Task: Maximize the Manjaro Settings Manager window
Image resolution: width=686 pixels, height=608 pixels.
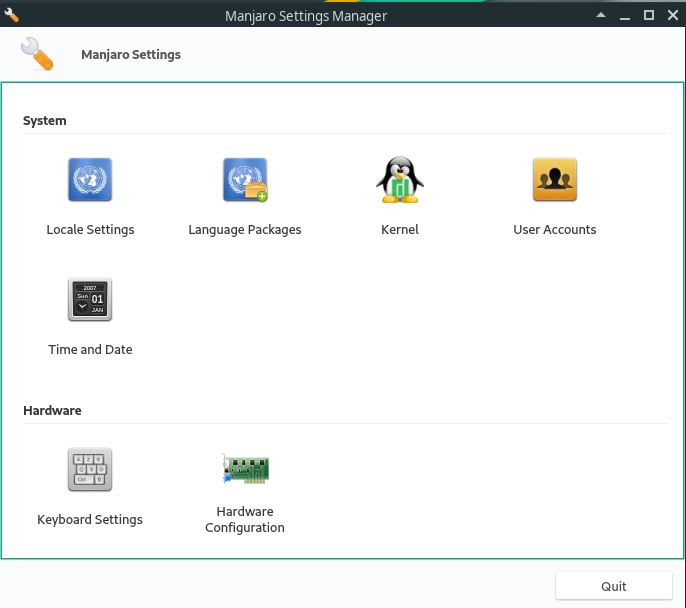Action: (649, 15)
